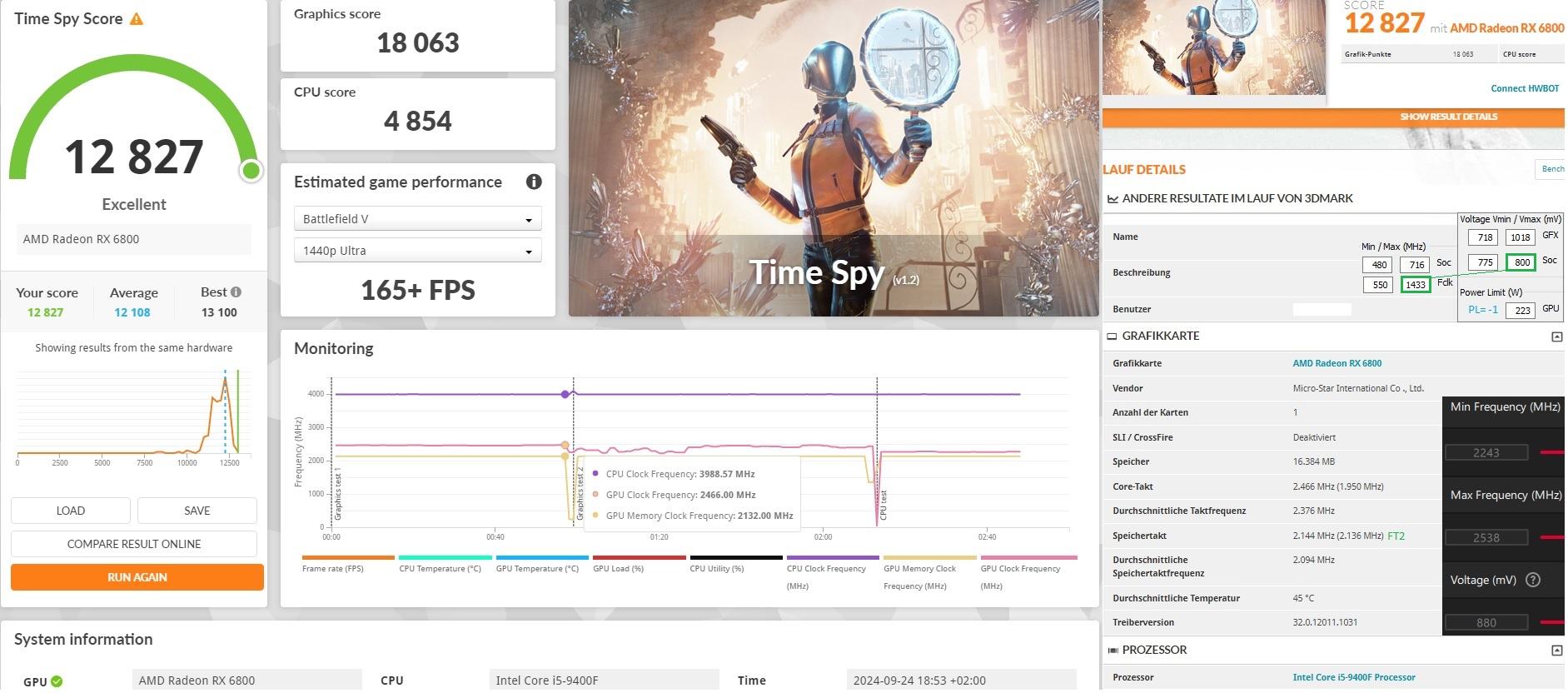The width and height of the screenshot is (1568, 693).
Task: Click the green check icon beside GPU
Action: (57, 681)
